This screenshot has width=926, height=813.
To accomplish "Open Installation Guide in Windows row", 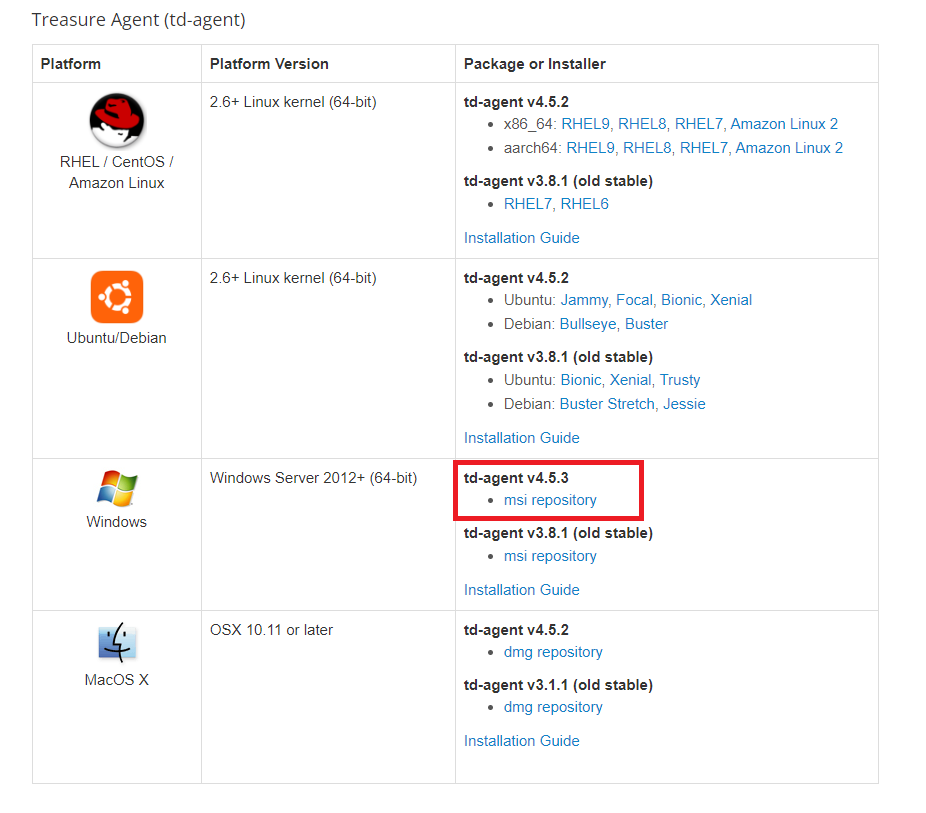I will 521,590.
